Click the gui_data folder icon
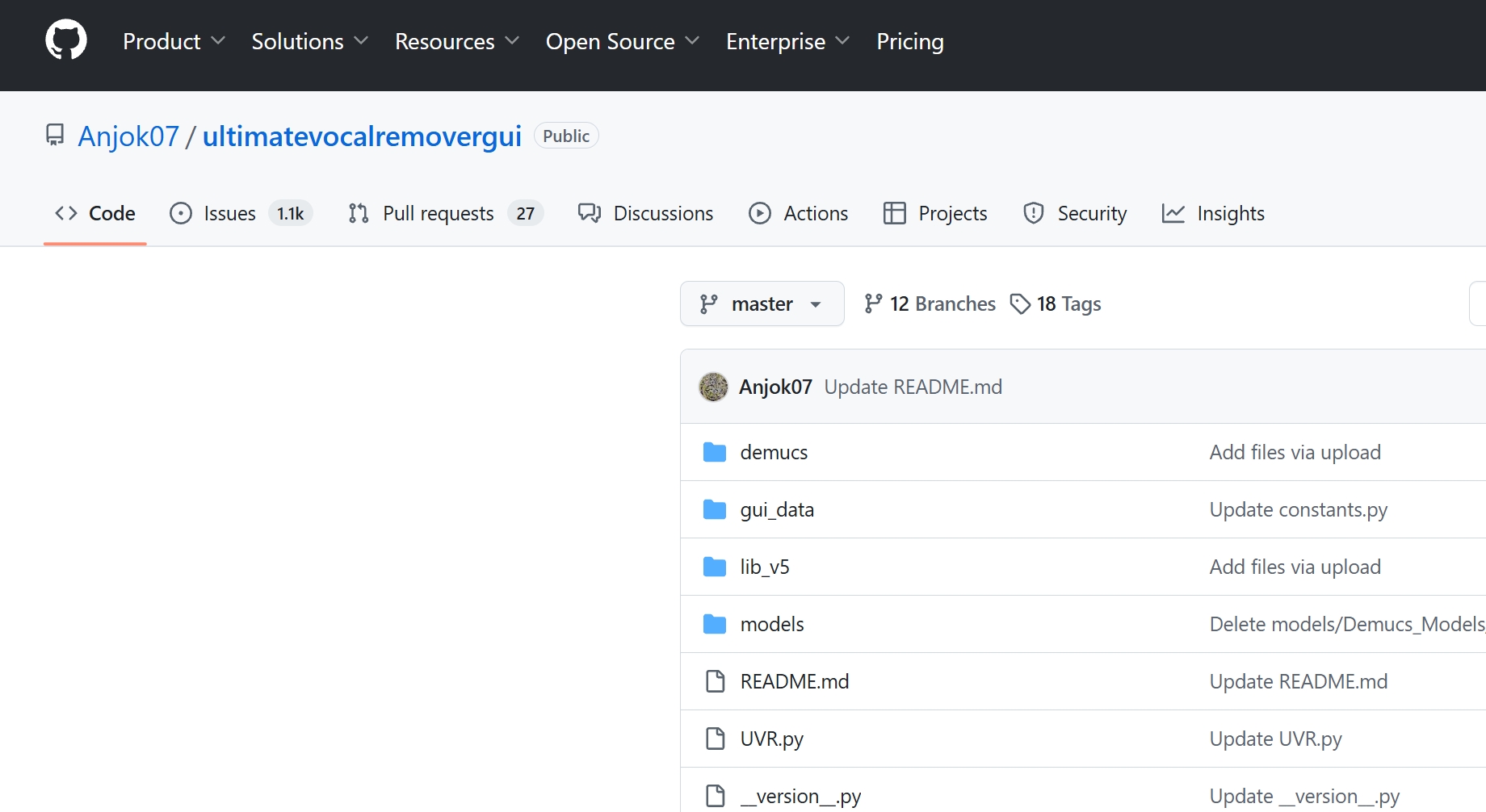 pos(715,510)
